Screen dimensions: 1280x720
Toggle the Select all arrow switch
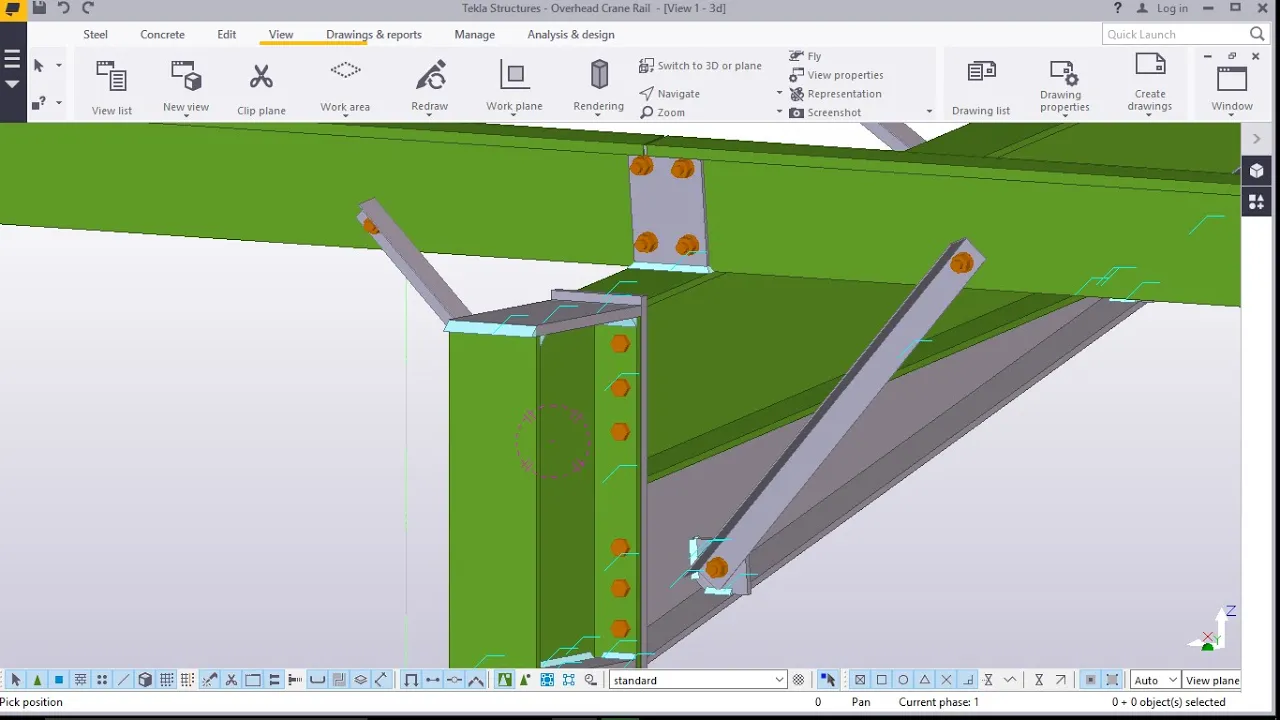[x=16, y=680]
